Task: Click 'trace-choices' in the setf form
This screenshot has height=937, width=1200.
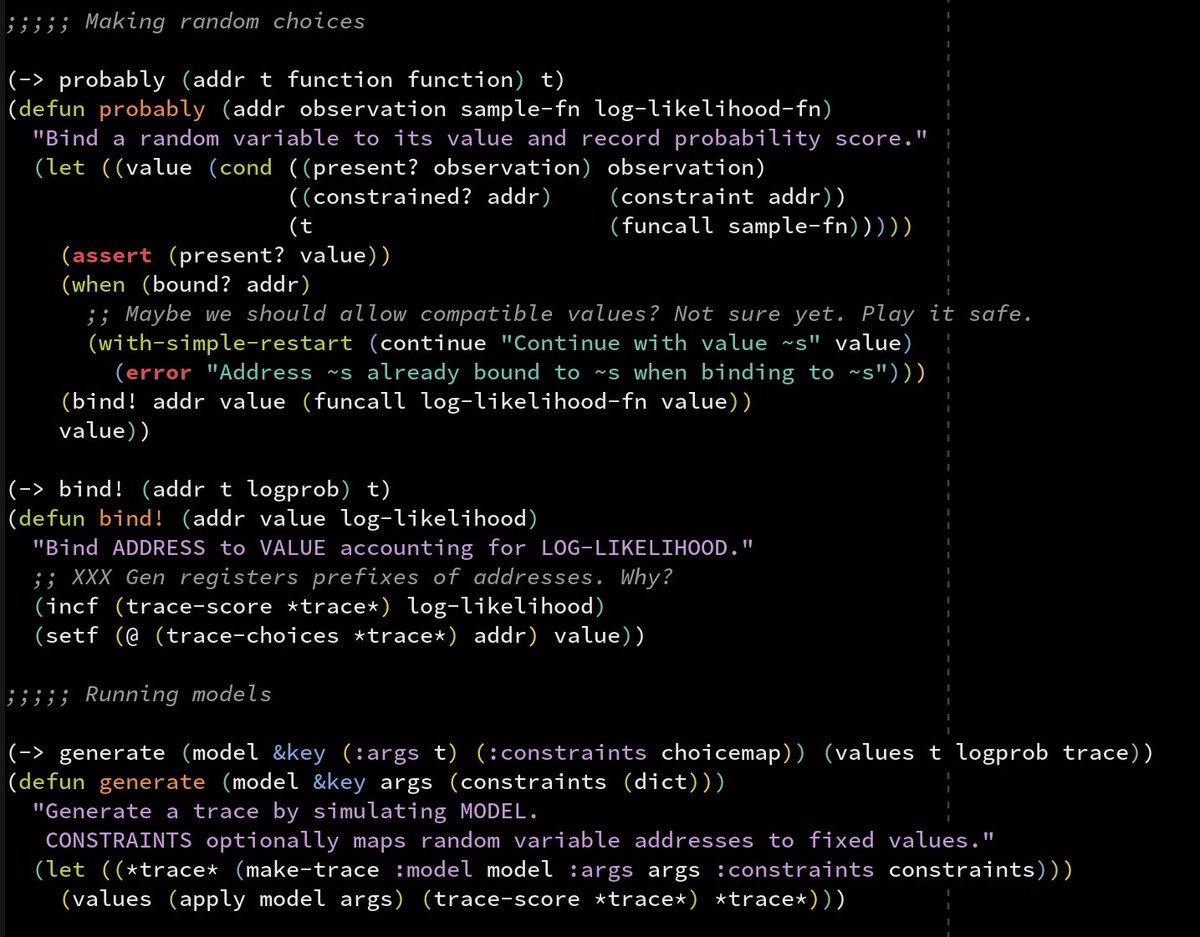Action: pos(253,635)
